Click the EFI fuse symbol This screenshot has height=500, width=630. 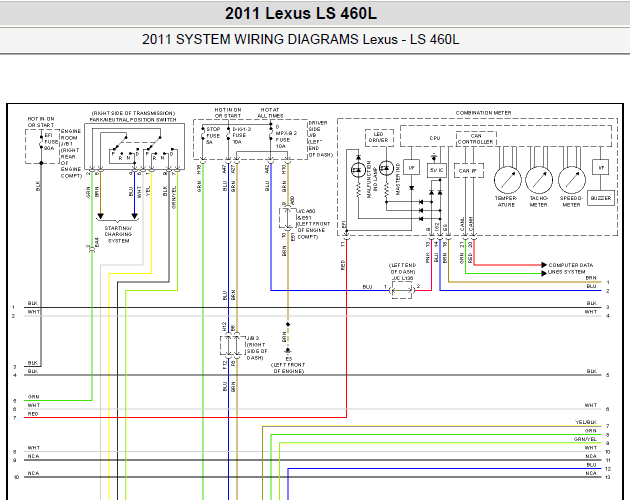(41, 141)
